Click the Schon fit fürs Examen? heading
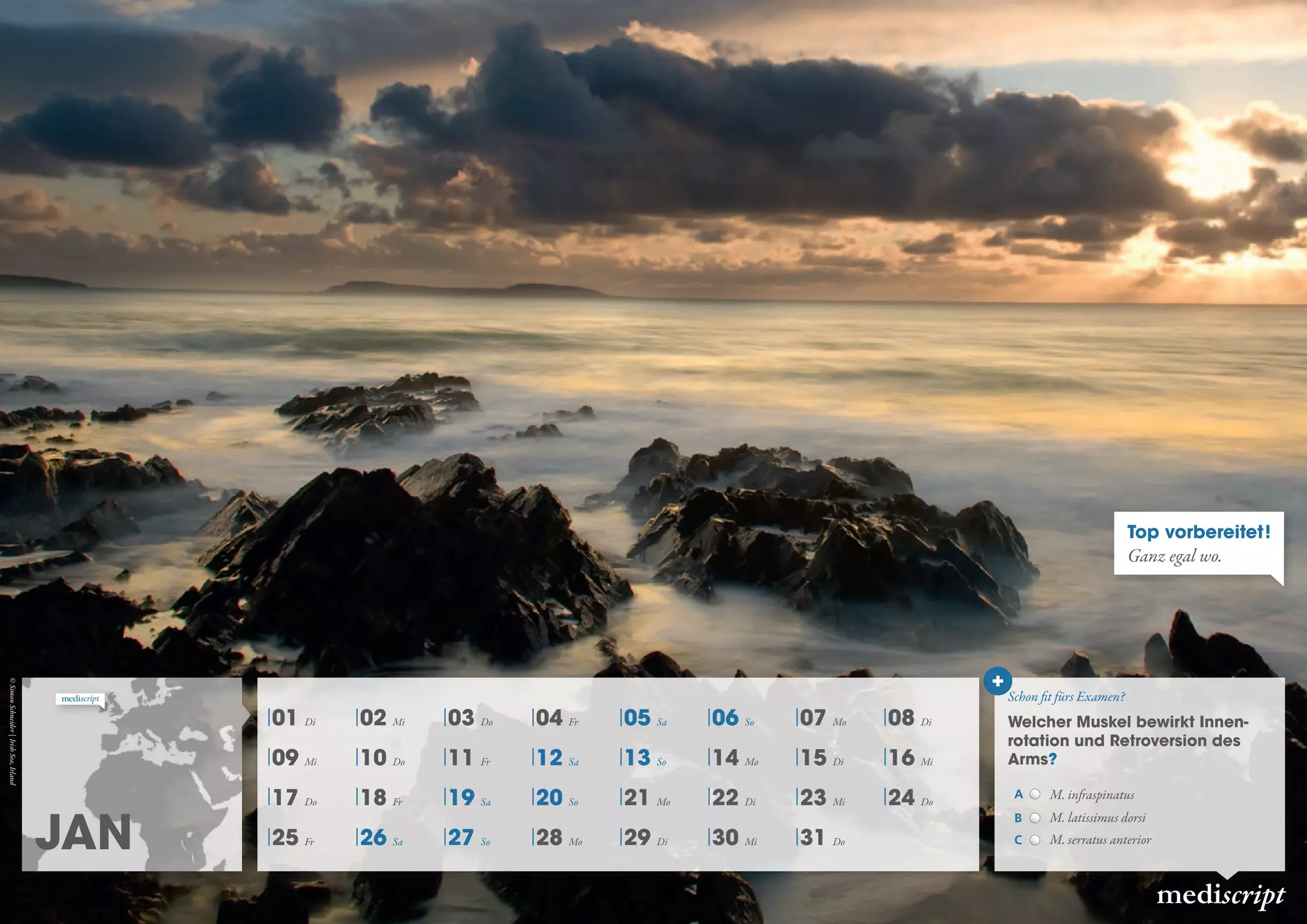This screenshot has width=1307, height=924. click(x=1066, y=697)
